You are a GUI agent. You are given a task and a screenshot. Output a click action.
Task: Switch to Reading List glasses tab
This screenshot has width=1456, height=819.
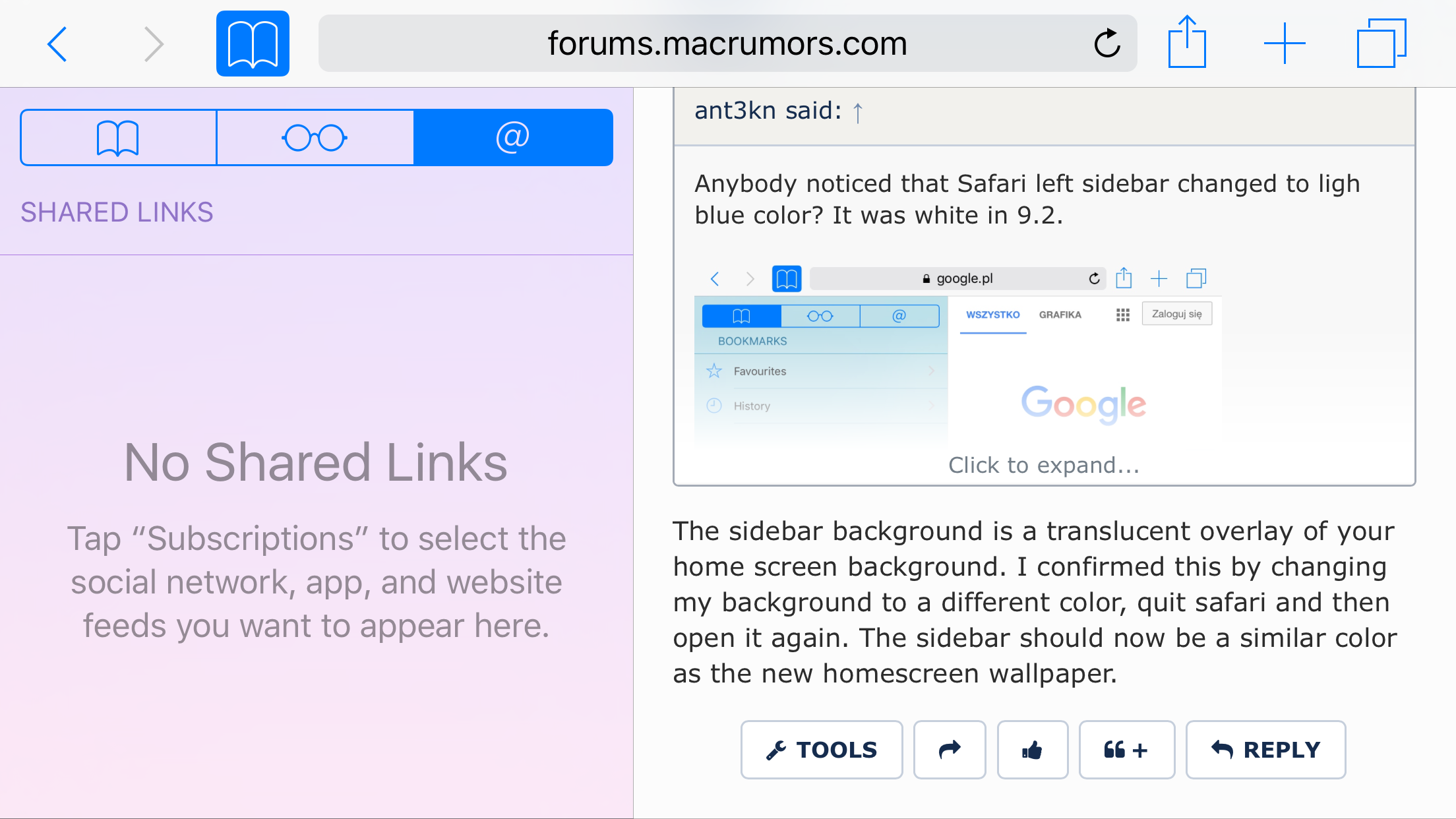click(x=315, y=138)
